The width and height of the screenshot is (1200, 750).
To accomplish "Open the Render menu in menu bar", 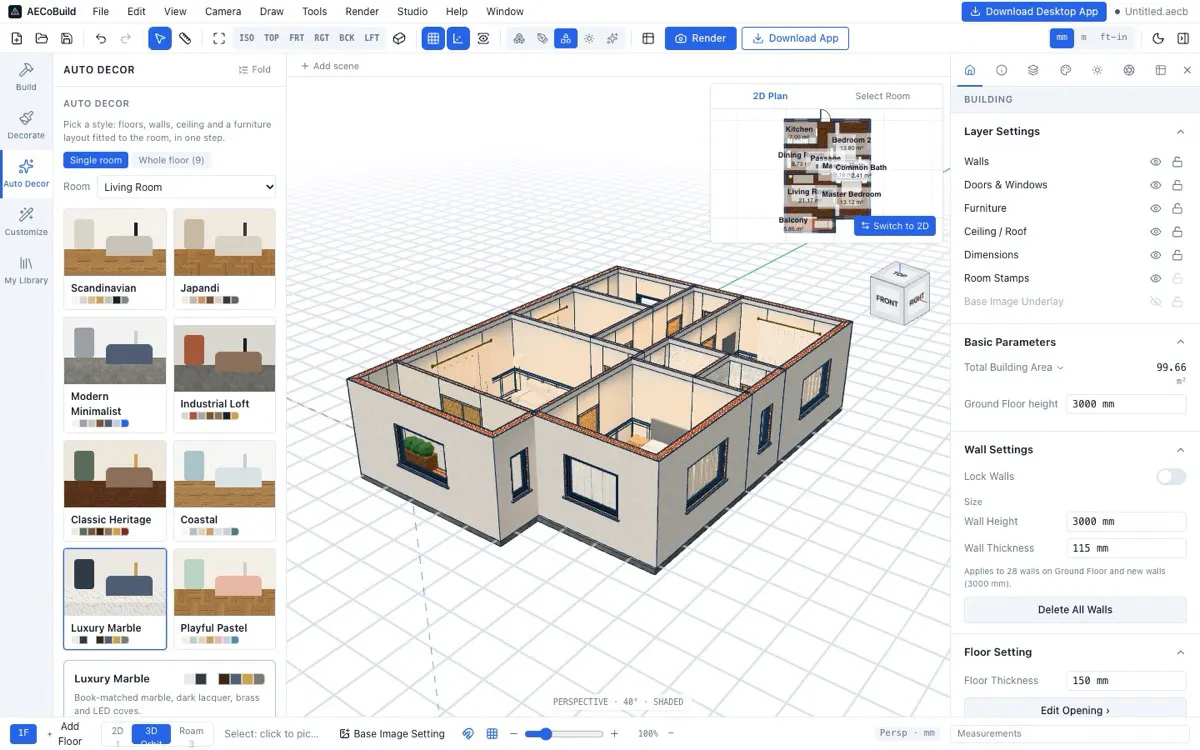I will (362, 11).
